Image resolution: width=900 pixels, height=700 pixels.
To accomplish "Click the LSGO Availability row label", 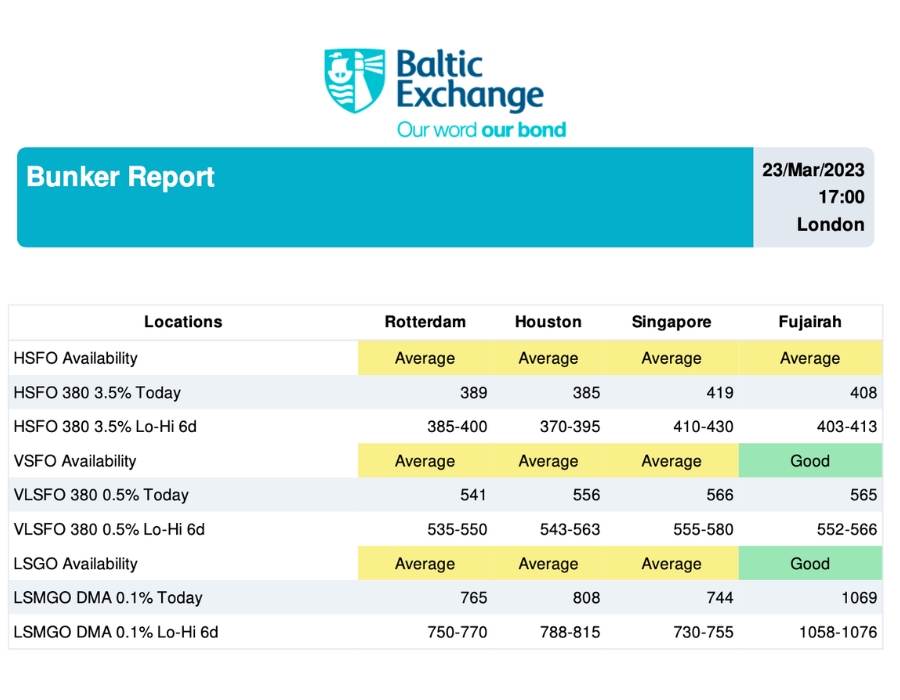I will pyautogui.click(x=75, y=563).
